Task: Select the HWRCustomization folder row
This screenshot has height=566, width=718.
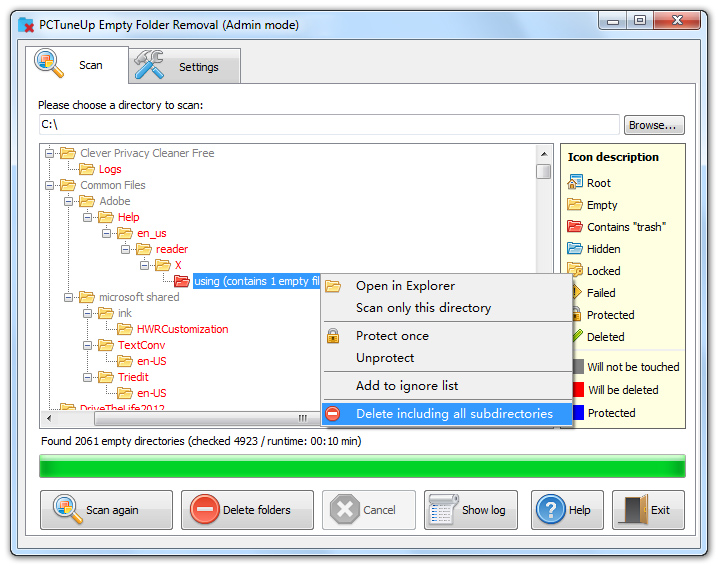Action: pyautogui.click(x=182, y=329)
